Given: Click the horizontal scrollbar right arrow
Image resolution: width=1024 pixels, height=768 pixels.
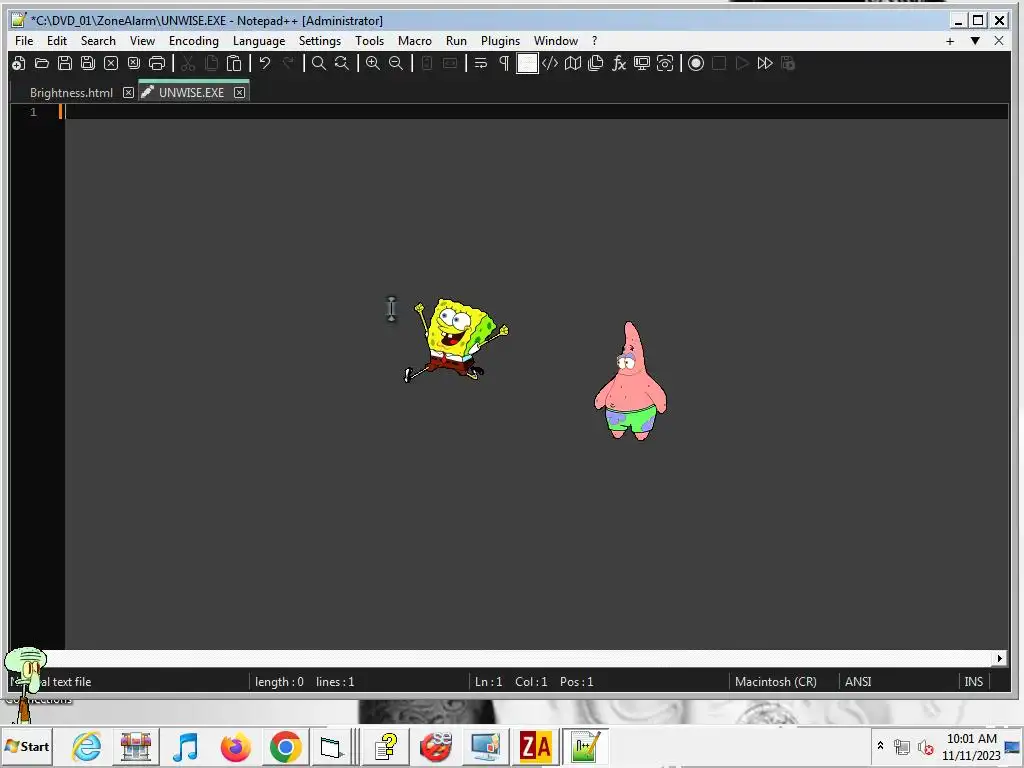Looking at the screenshot, I should pyautogui.click(x=1000, y=658).
